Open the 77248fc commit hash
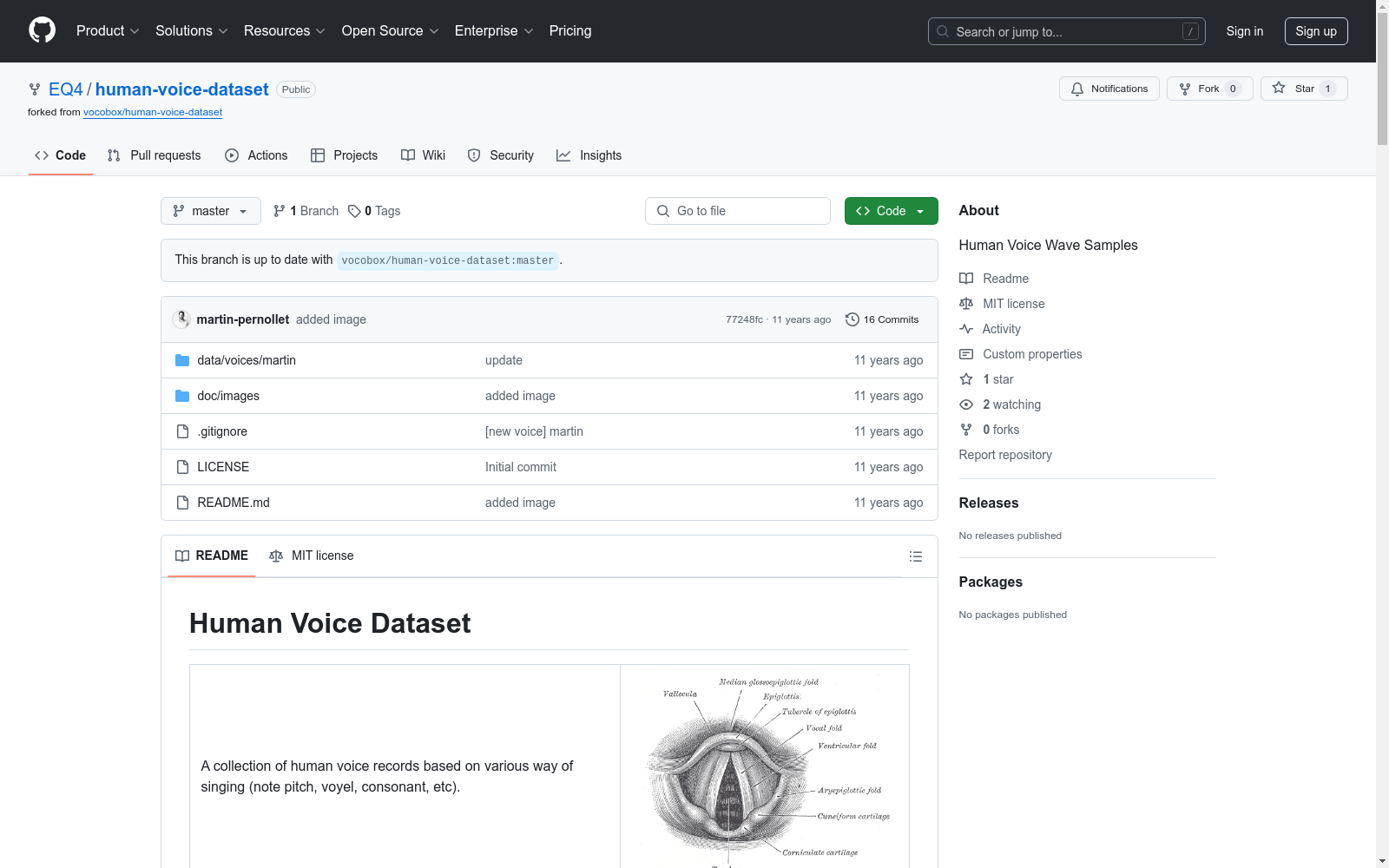Screen dimensions: 1389x868 coord(744,319)
